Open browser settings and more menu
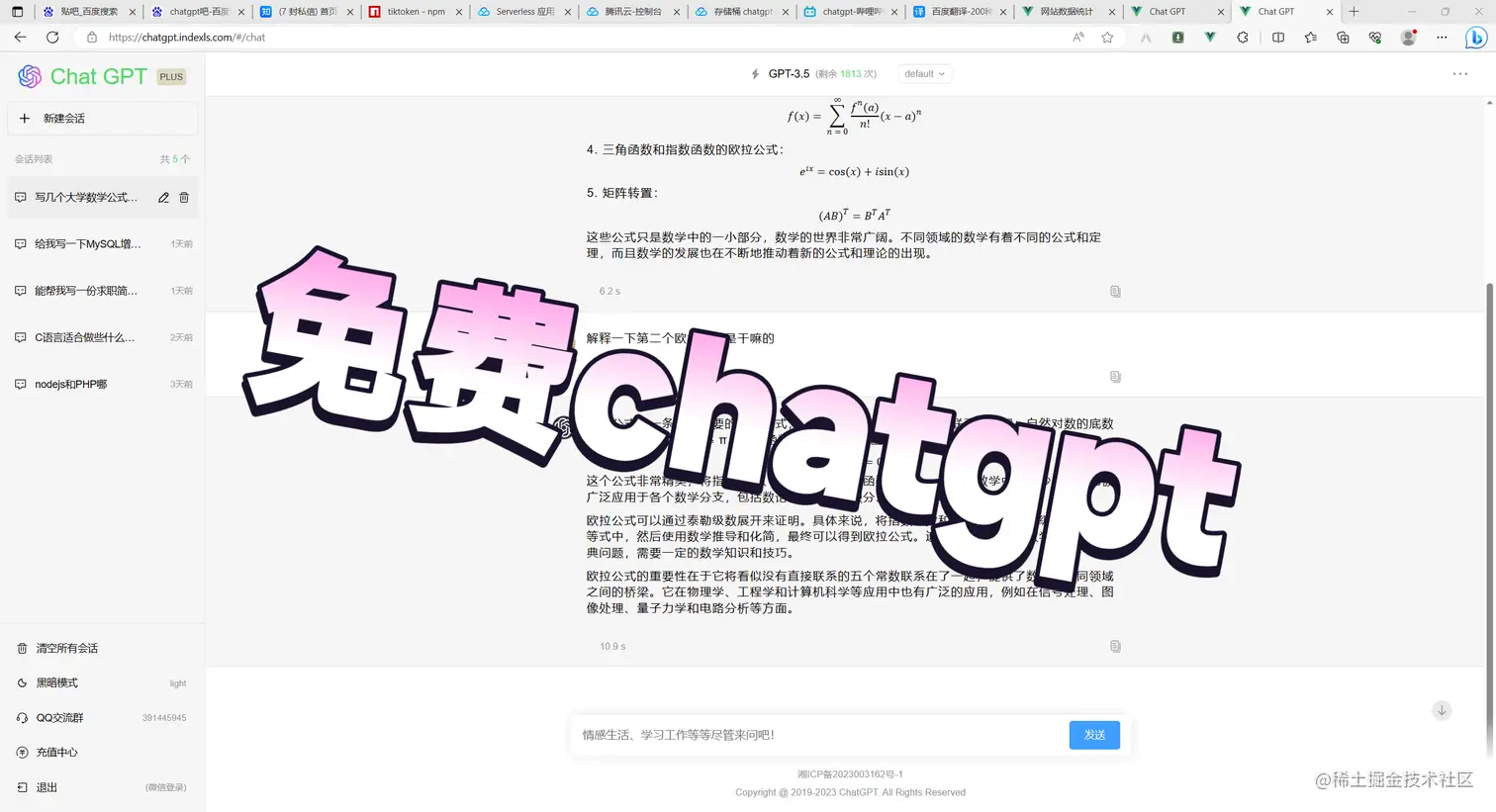Viewport: 1496px width, 812px height. pyautogui.click(x=1442, y=38)
